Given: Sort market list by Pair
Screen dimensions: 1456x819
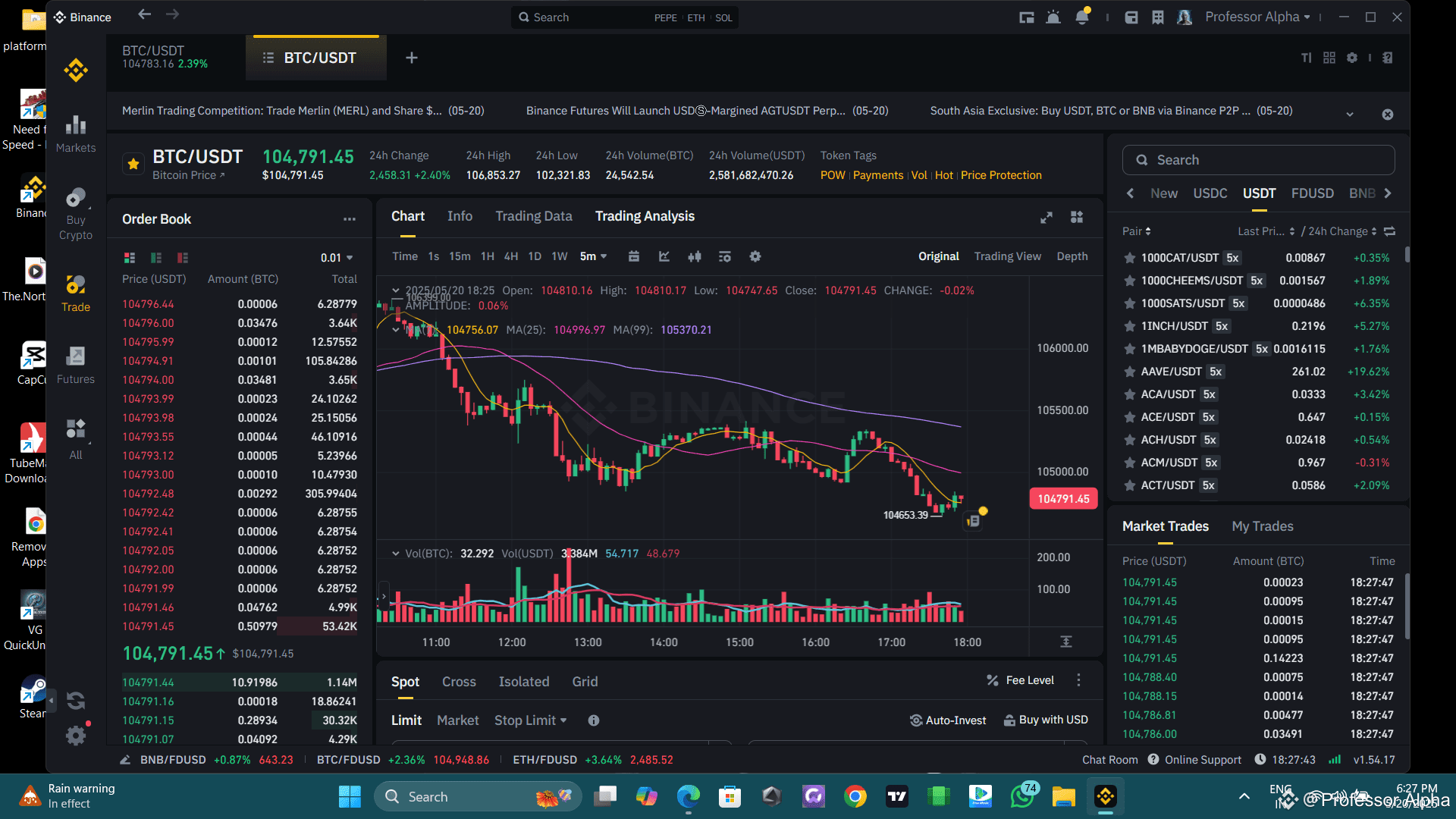Looking at the screenshot, I should [1137, 231].
